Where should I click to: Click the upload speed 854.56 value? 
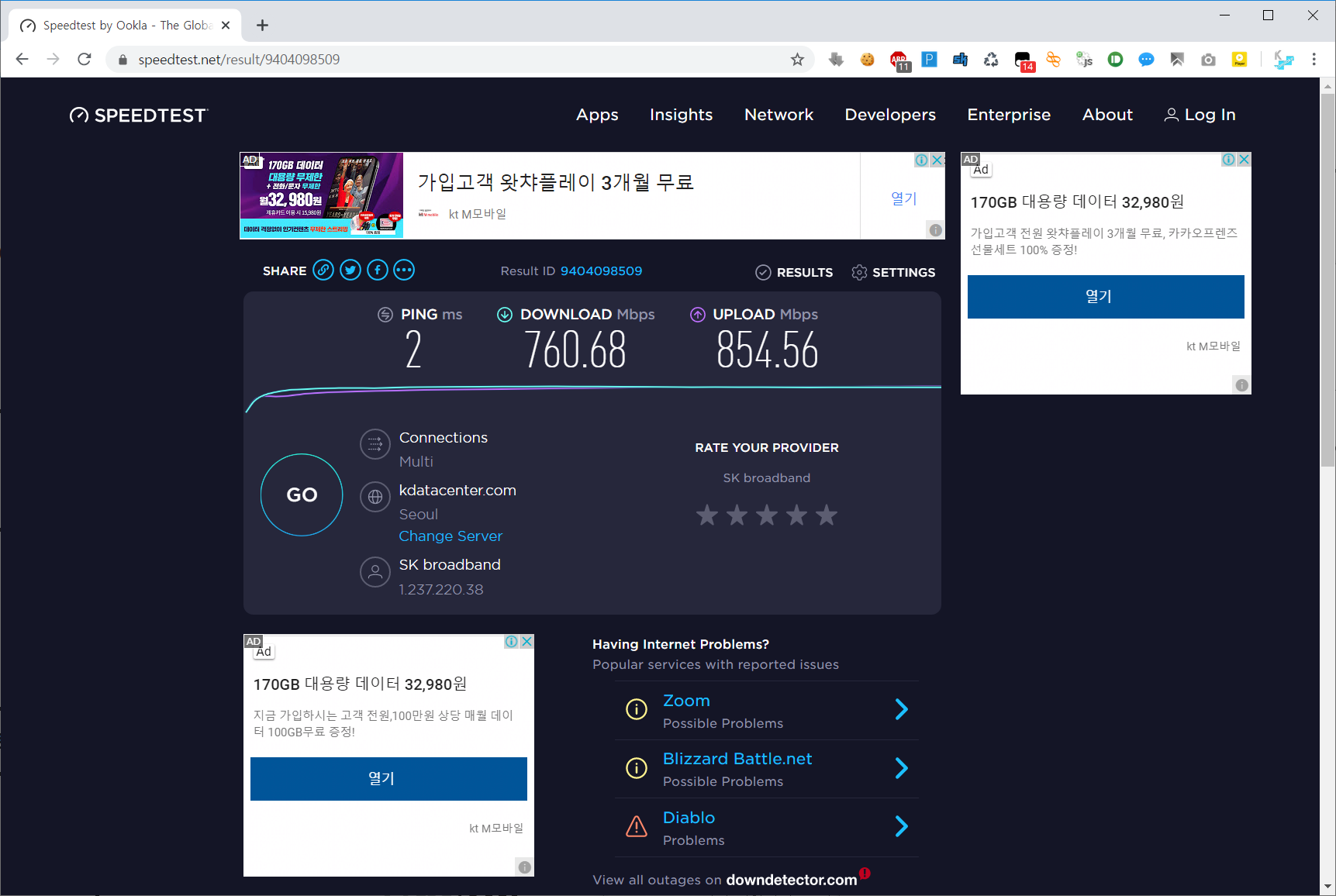[767, 350]
